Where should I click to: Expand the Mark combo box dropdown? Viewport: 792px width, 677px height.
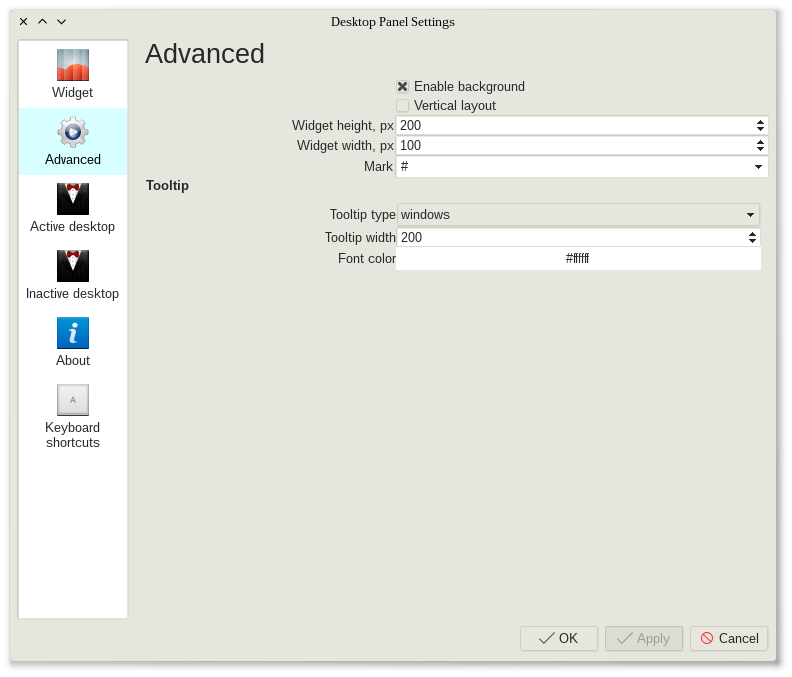tap(758, 167)
